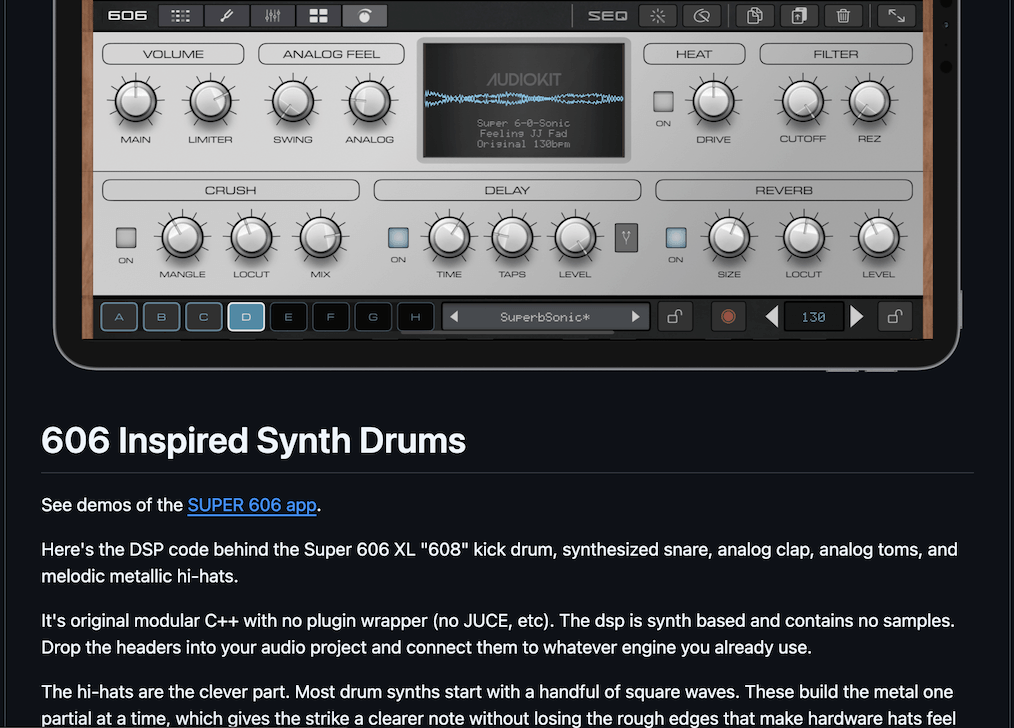The height and width of the screenshot is (728, 1014).
Task: Select the four-pad grid view icon
Action: [318, 16]
